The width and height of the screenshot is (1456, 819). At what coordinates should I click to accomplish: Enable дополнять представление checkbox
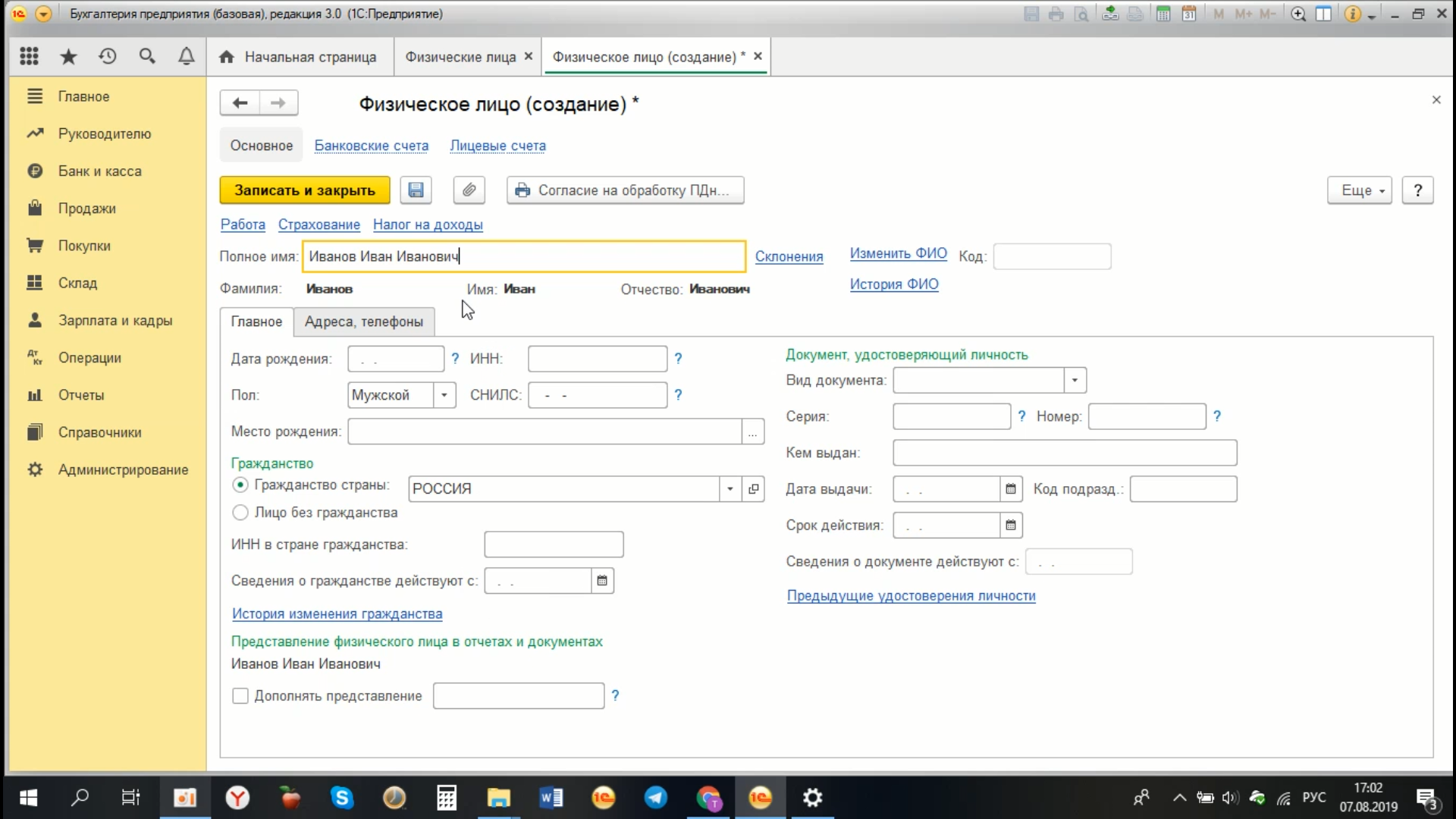(240, 695)
